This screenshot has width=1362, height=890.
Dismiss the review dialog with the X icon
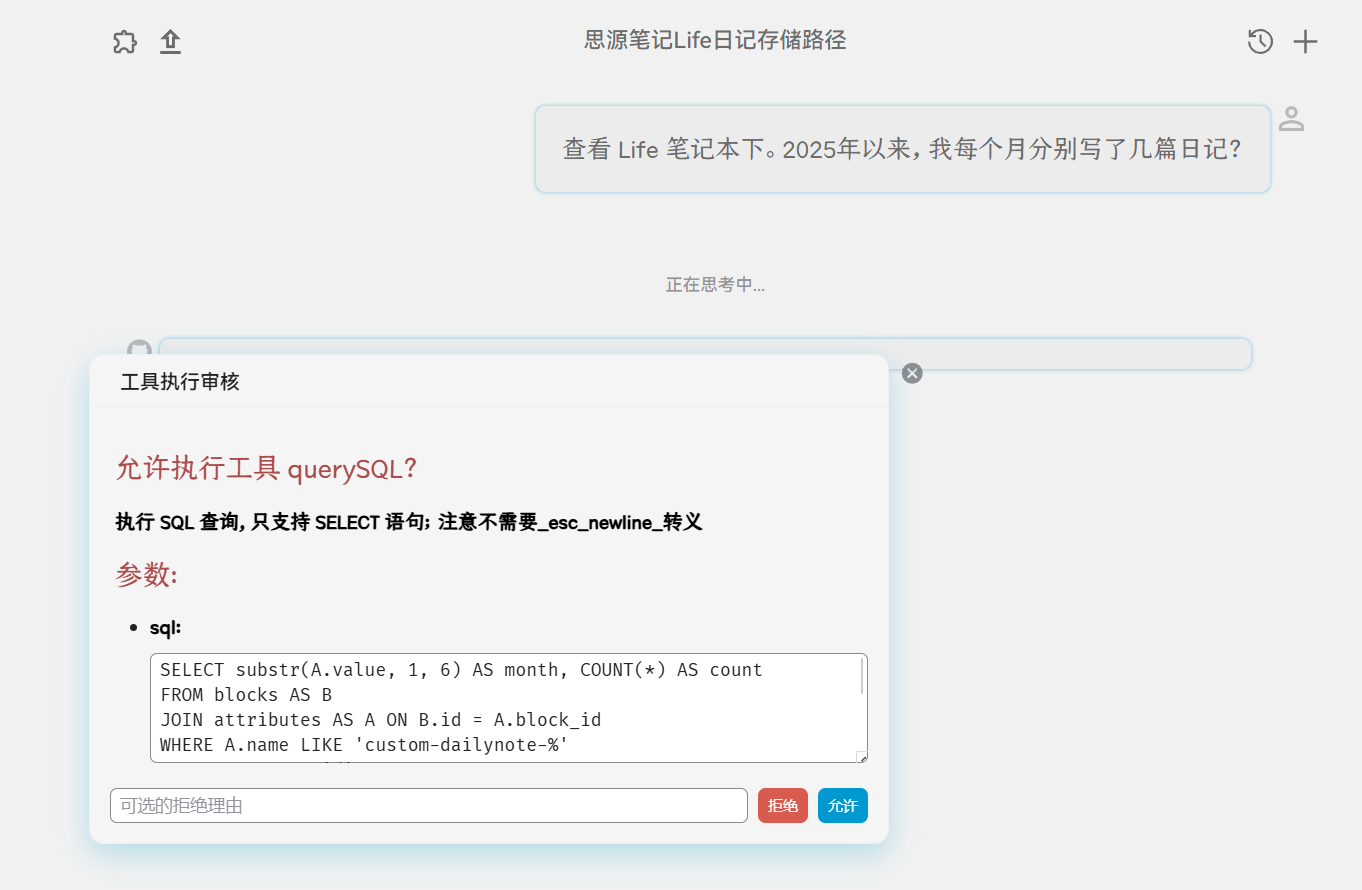tap(911, 373)
